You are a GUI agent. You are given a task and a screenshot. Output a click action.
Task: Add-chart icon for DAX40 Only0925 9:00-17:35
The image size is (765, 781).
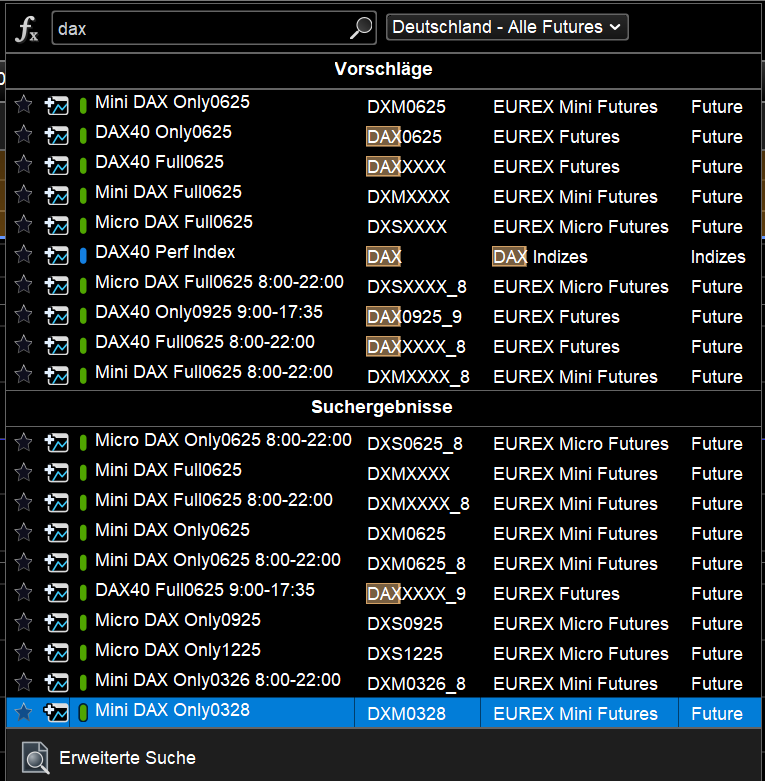[57, 315]
